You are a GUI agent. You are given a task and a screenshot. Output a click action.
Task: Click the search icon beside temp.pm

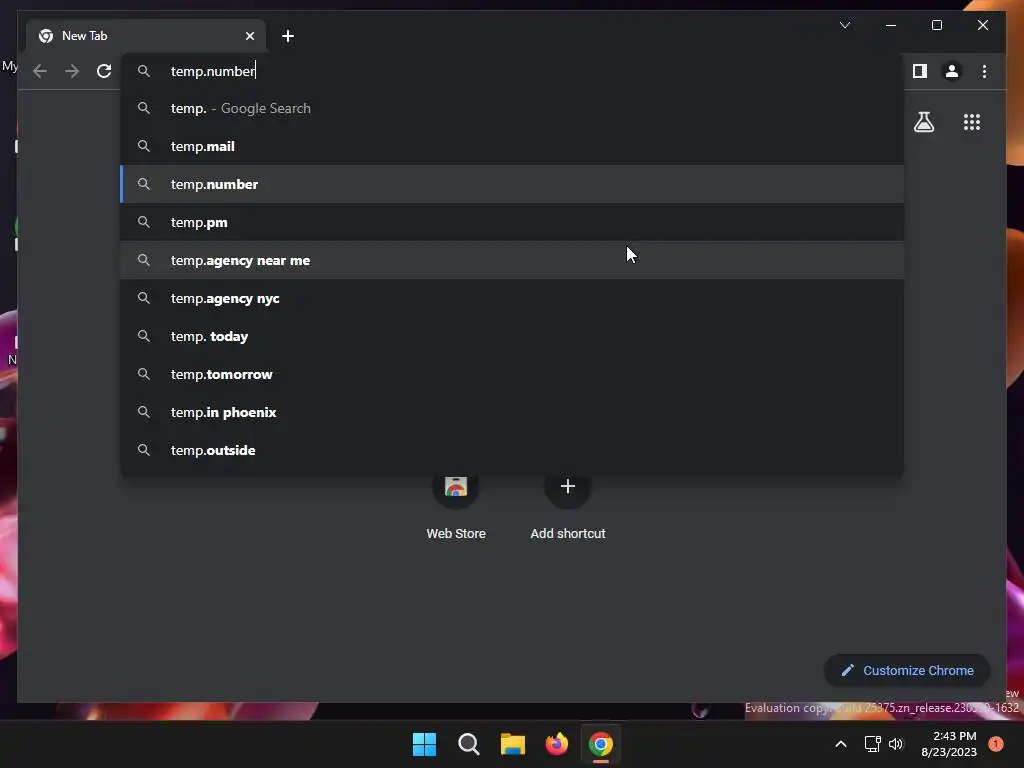click(144, 222)
